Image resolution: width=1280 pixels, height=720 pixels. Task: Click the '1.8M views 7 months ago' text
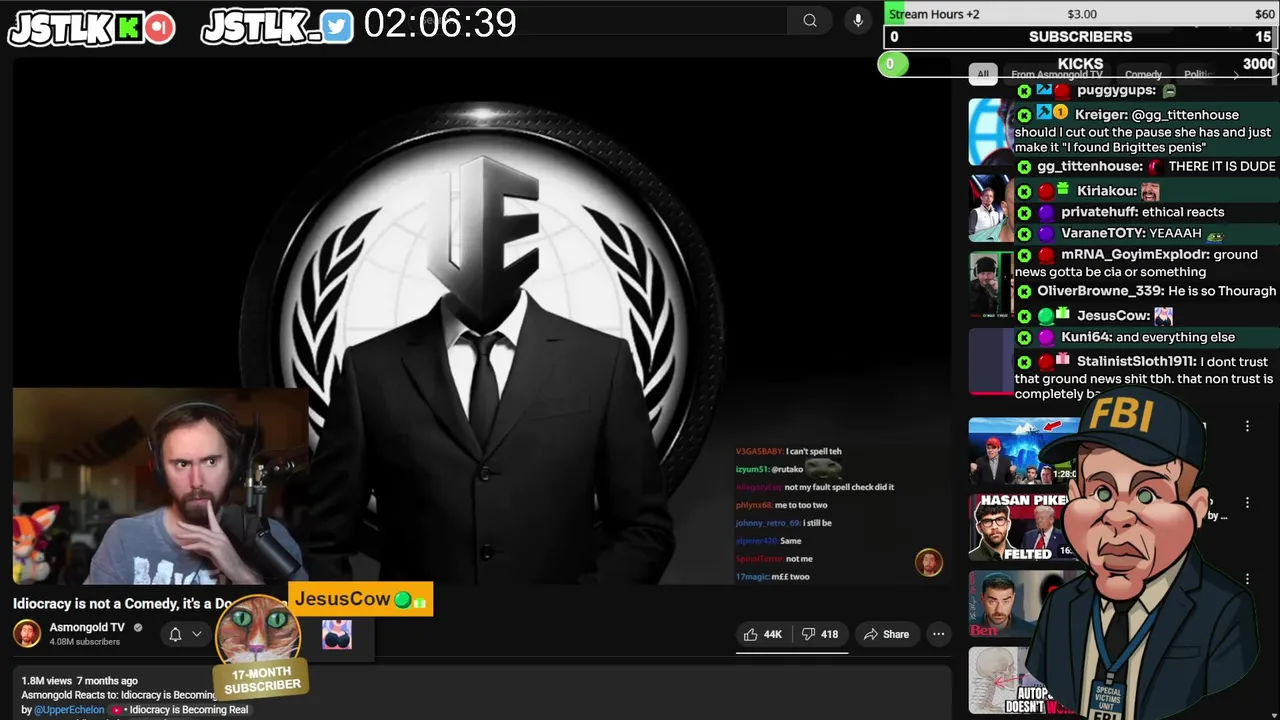pyautogui.click(x=80, y=681)
